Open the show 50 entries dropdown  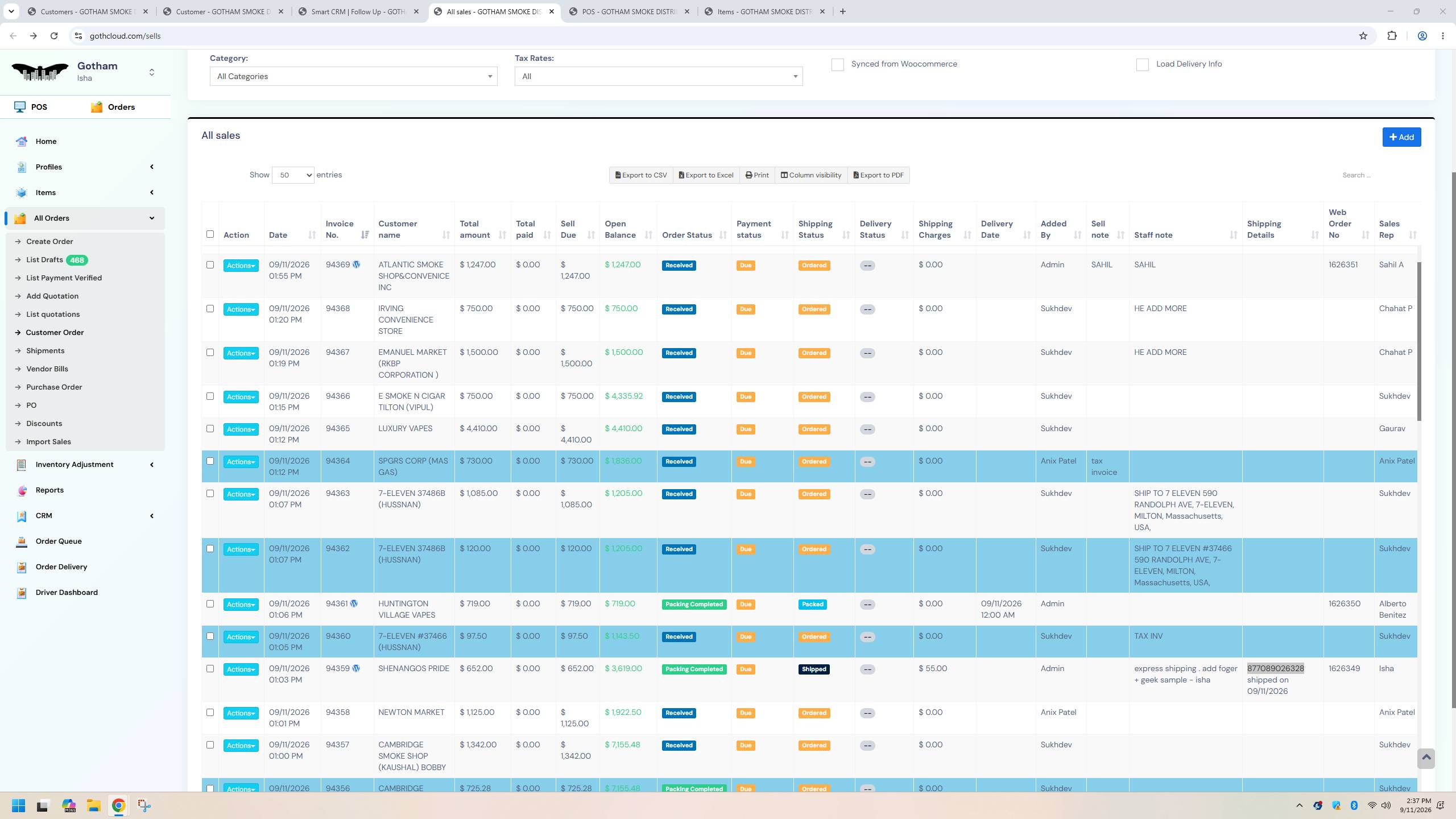(293, 175)
